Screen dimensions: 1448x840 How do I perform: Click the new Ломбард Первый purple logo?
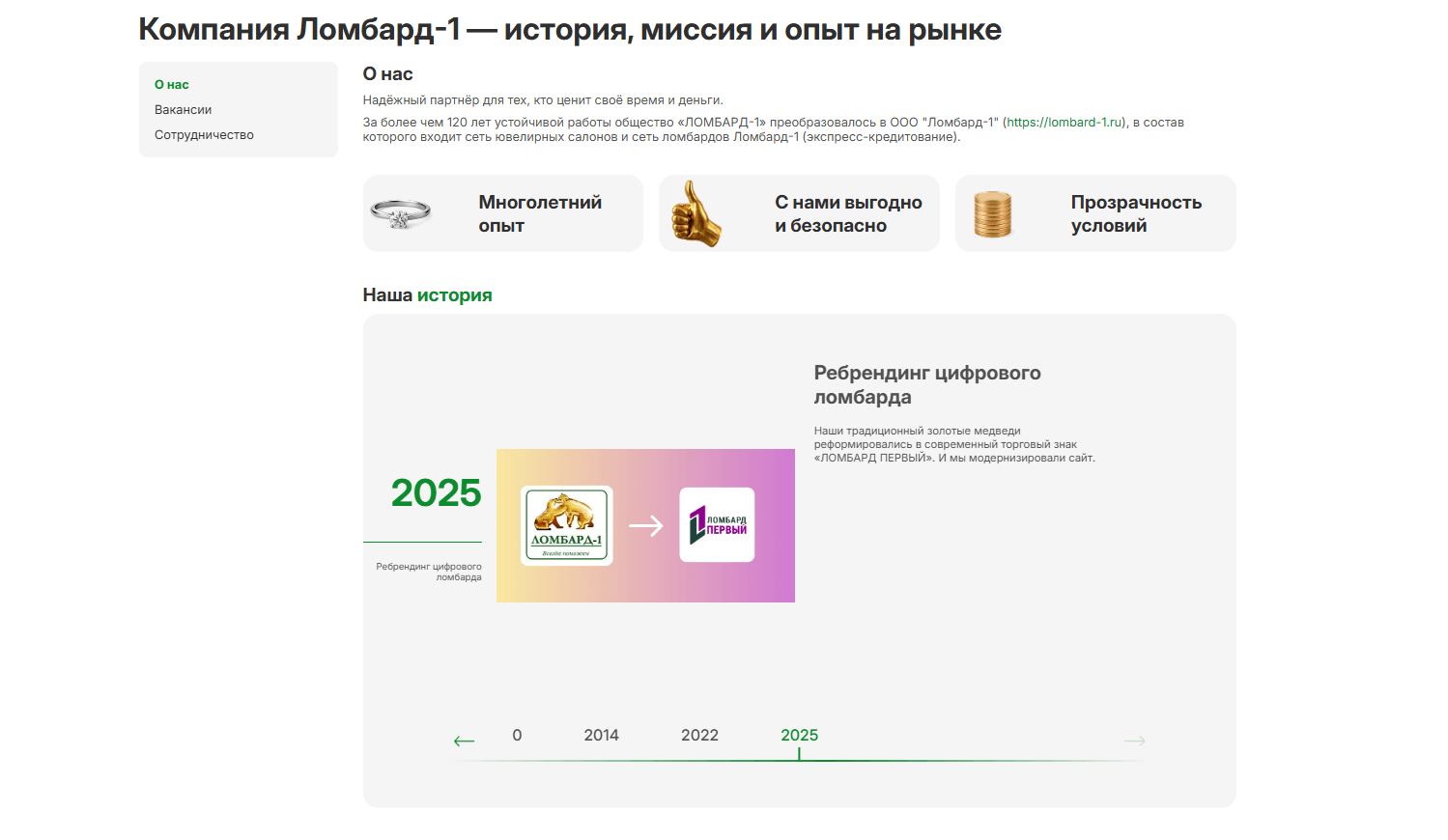717,525
